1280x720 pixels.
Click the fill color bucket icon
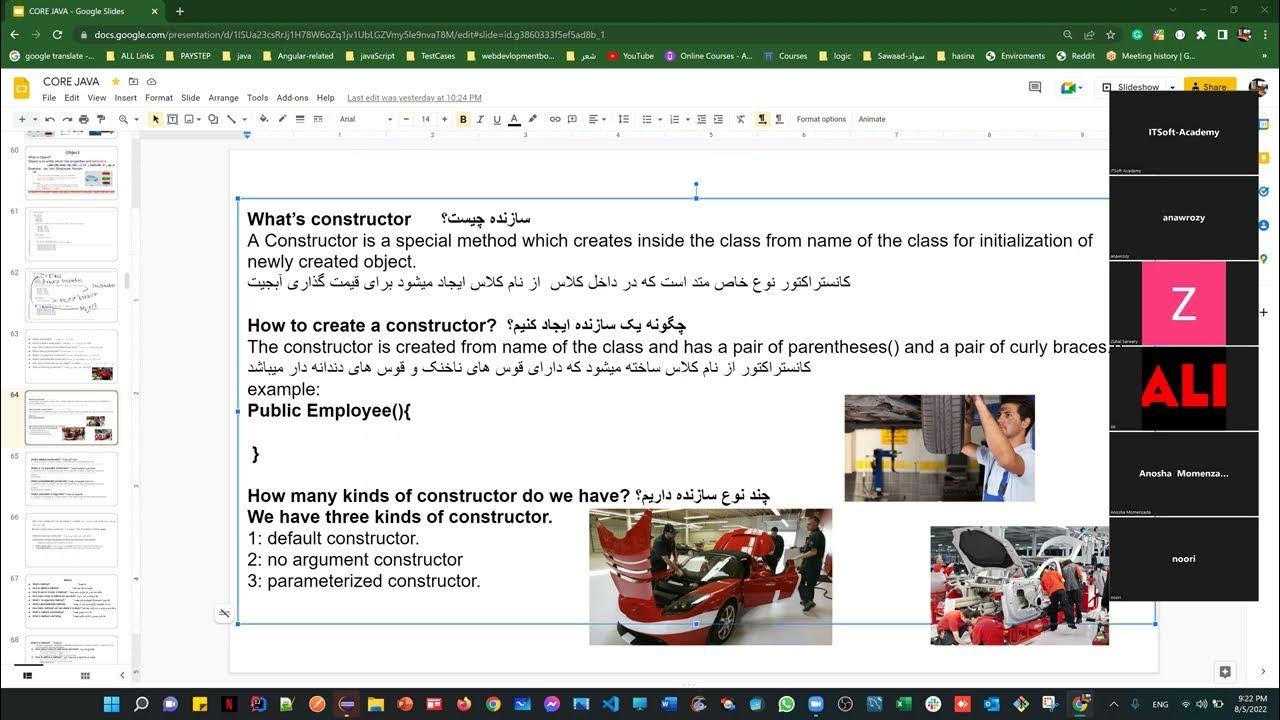[264, 119]
